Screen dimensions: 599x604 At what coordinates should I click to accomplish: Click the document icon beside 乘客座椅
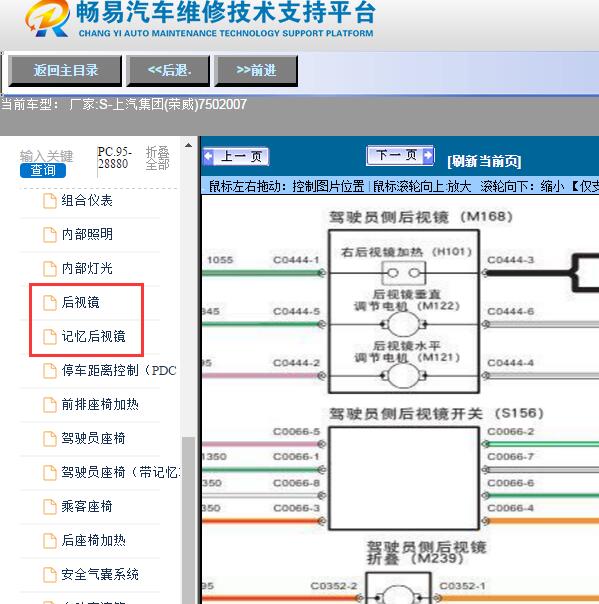[50, 507]
